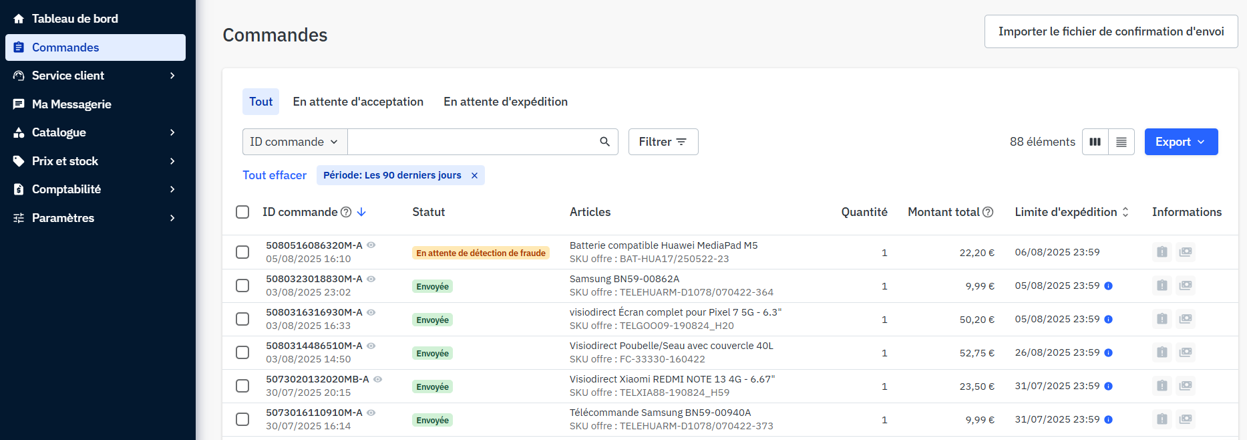The width and height of the screenshot is (1247, 440).
Task: Switch to compact list view icon
Action: click(x=1121, y=142)
